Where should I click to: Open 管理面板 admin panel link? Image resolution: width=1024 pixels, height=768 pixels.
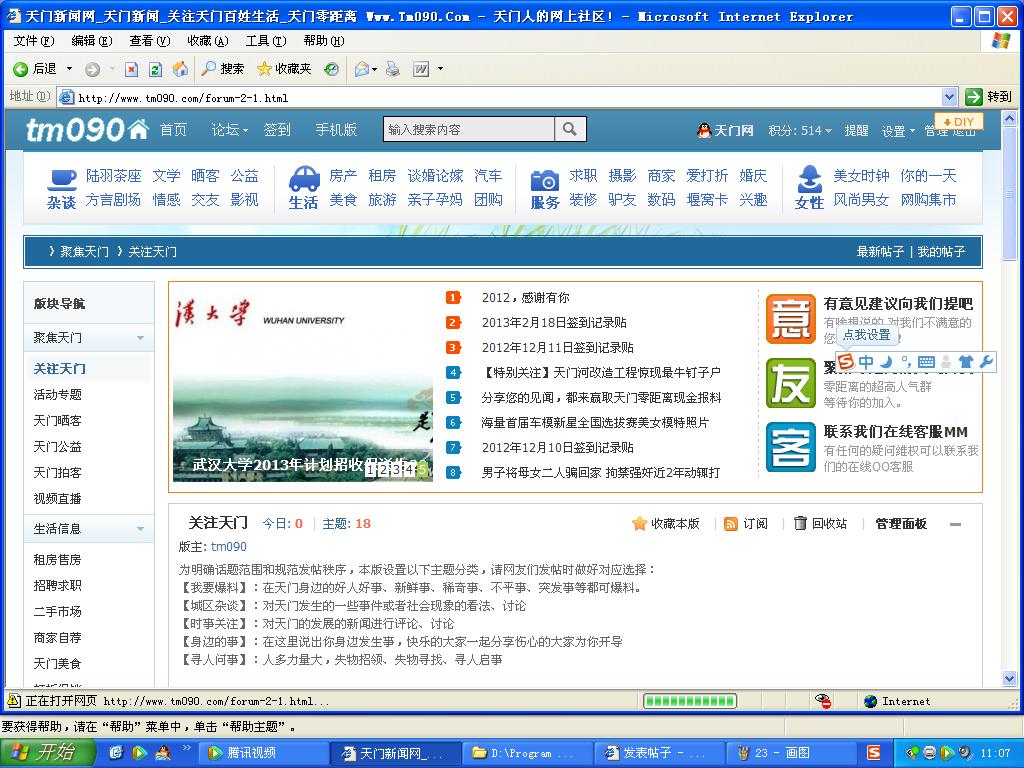901,523
